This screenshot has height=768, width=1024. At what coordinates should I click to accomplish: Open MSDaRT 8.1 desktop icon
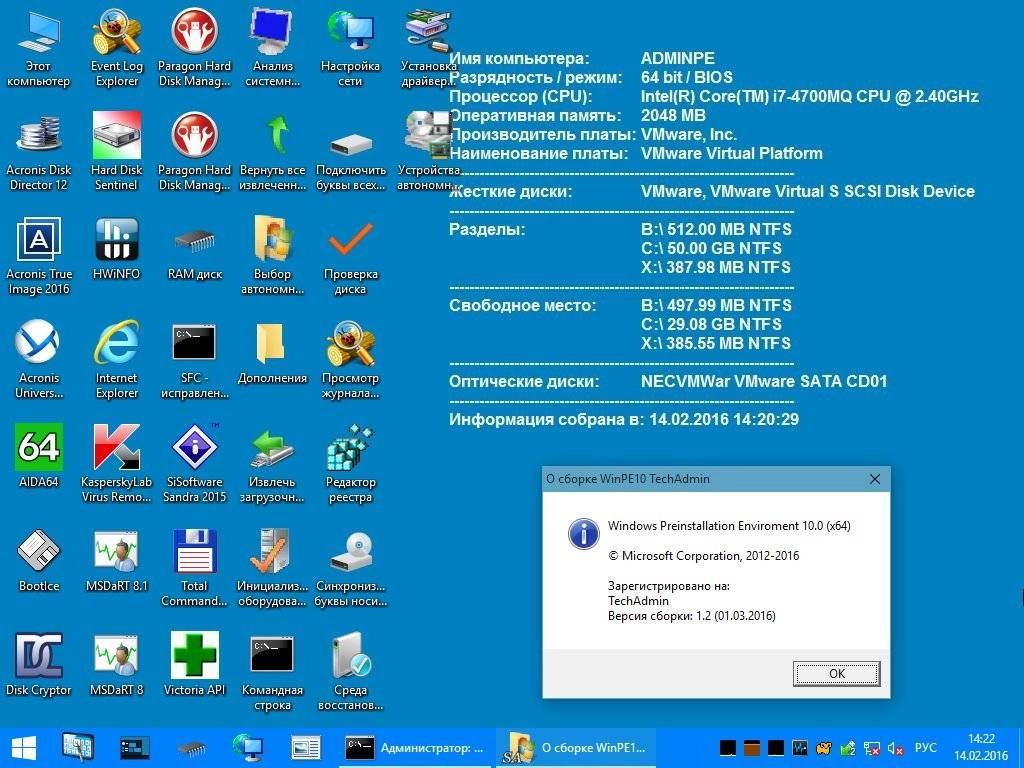point(116,560)
